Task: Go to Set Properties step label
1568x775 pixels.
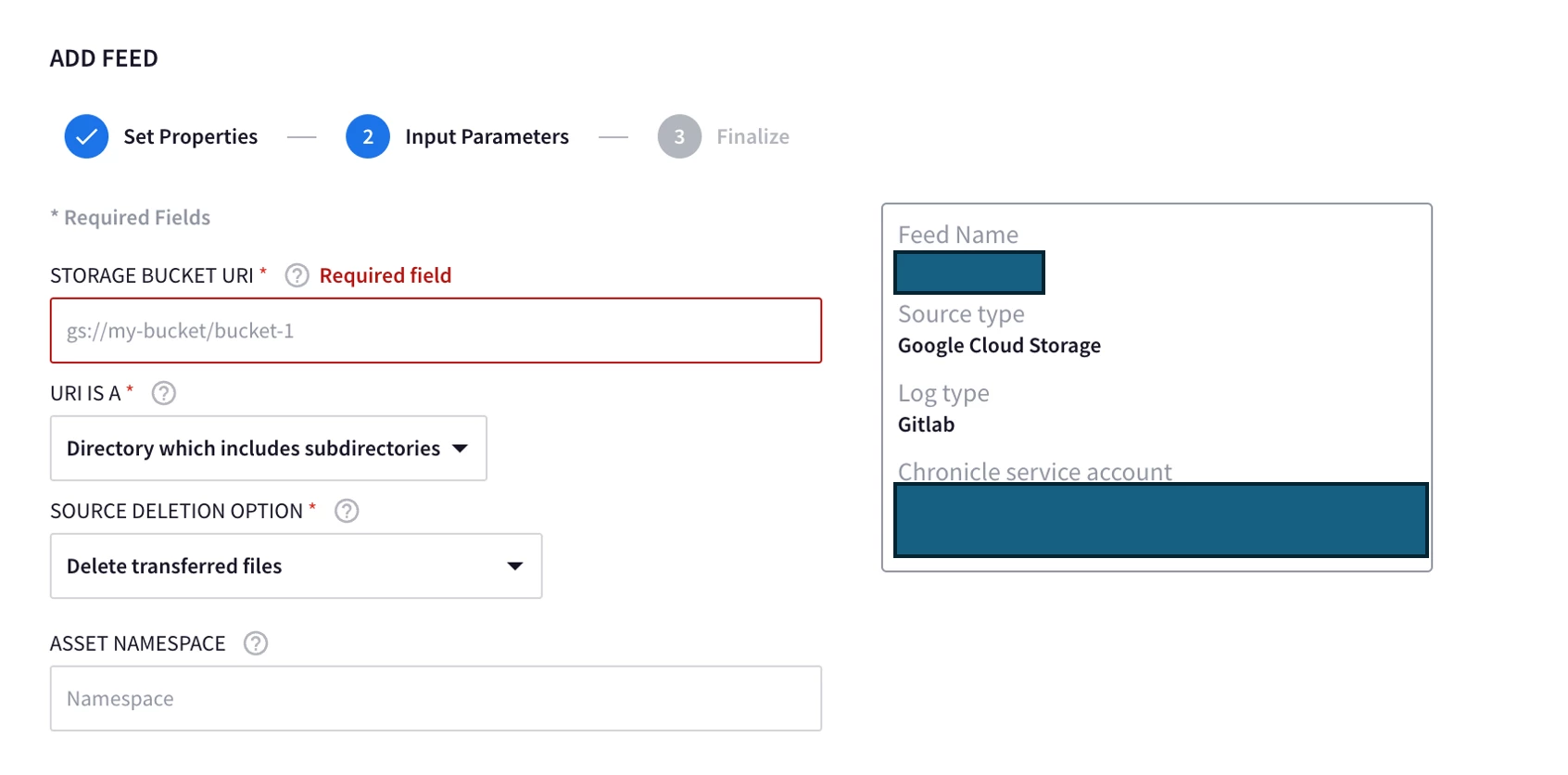Action: tap(191, 136)
